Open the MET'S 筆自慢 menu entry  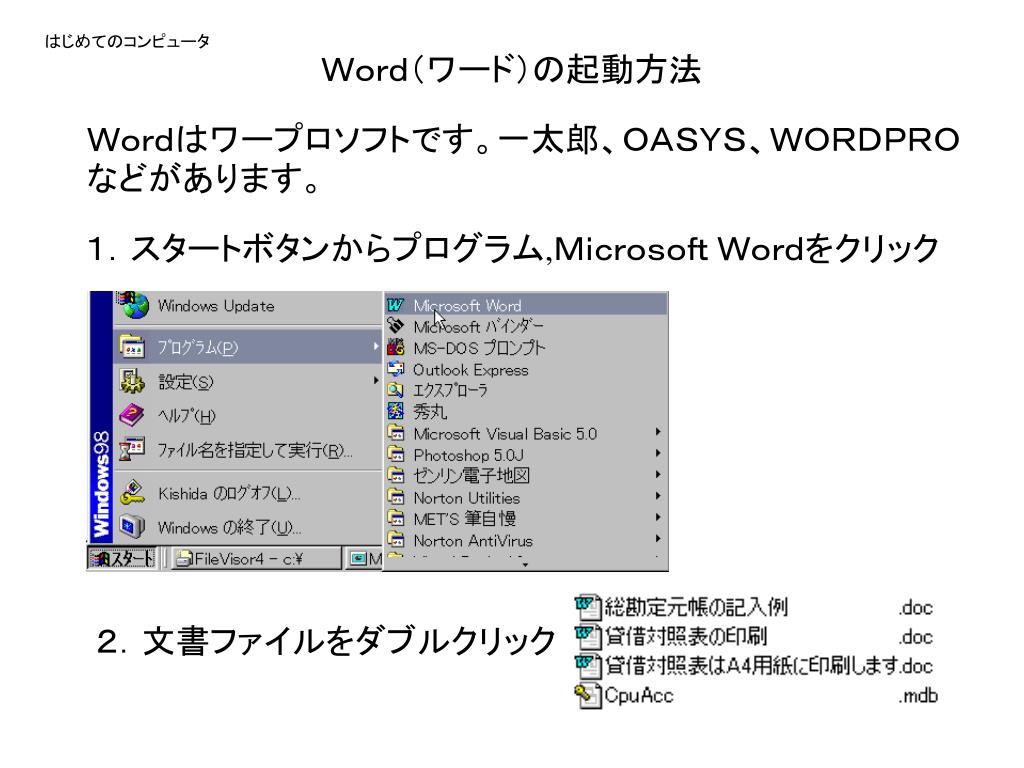(x=526, y=519)
